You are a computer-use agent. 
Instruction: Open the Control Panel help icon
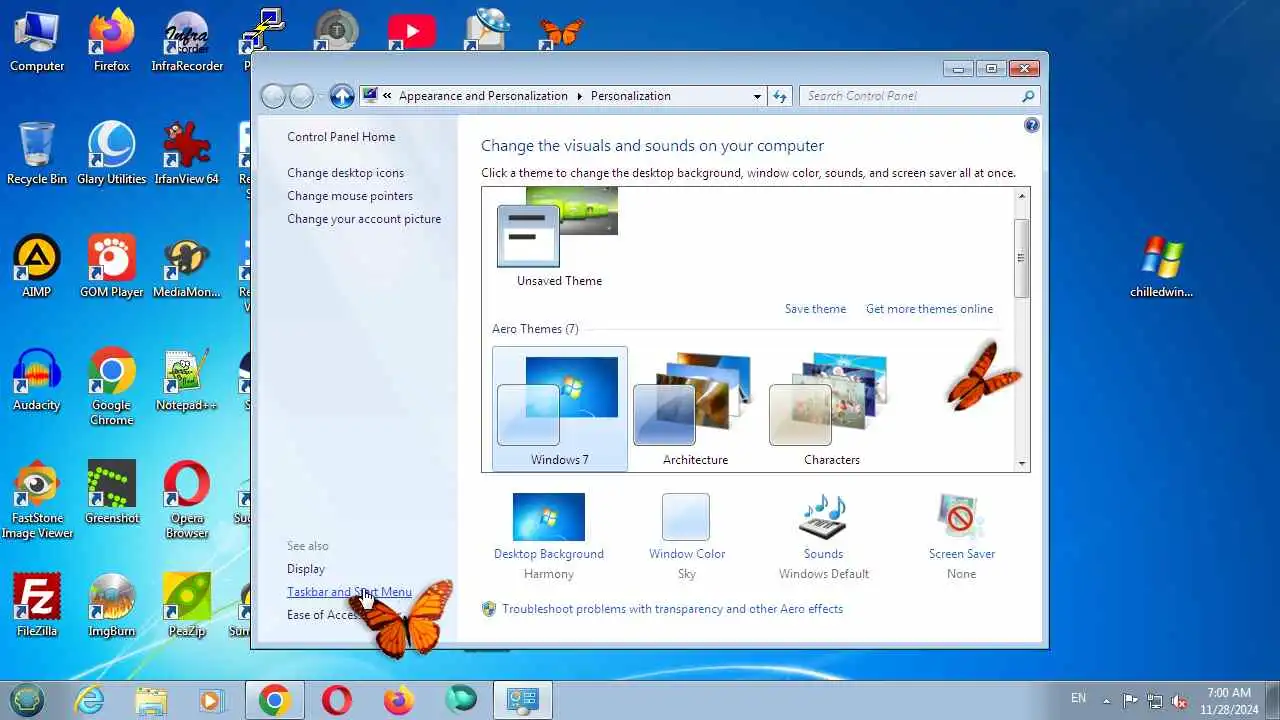(x=1032, y=125)
